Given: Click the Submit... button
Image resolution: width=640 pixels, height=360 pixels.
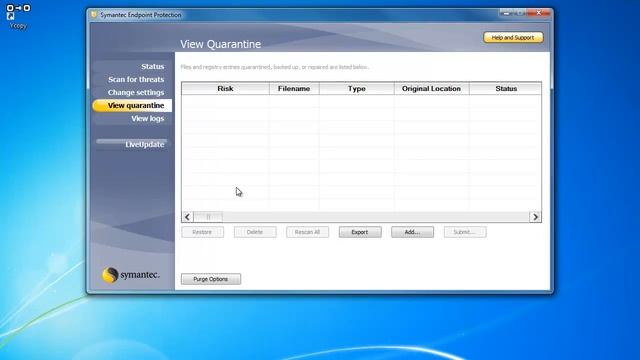Looking at the screenshot, I should pyautogui.click(x=465, y=232).
